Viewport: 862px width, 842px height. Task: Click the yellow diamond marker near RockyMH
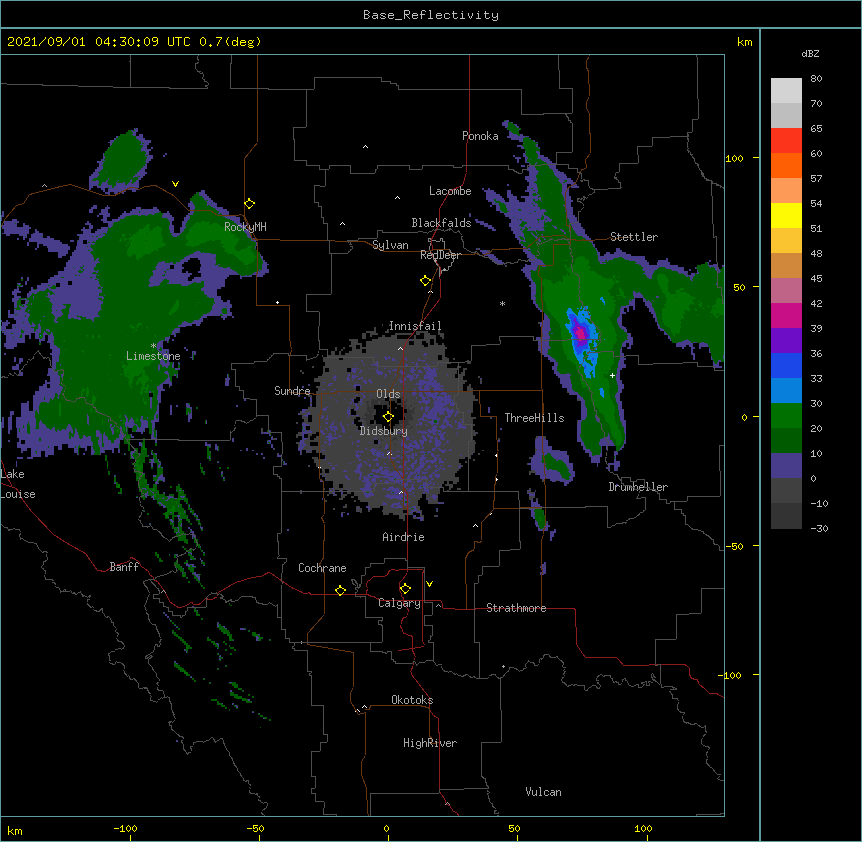[250, 204]
